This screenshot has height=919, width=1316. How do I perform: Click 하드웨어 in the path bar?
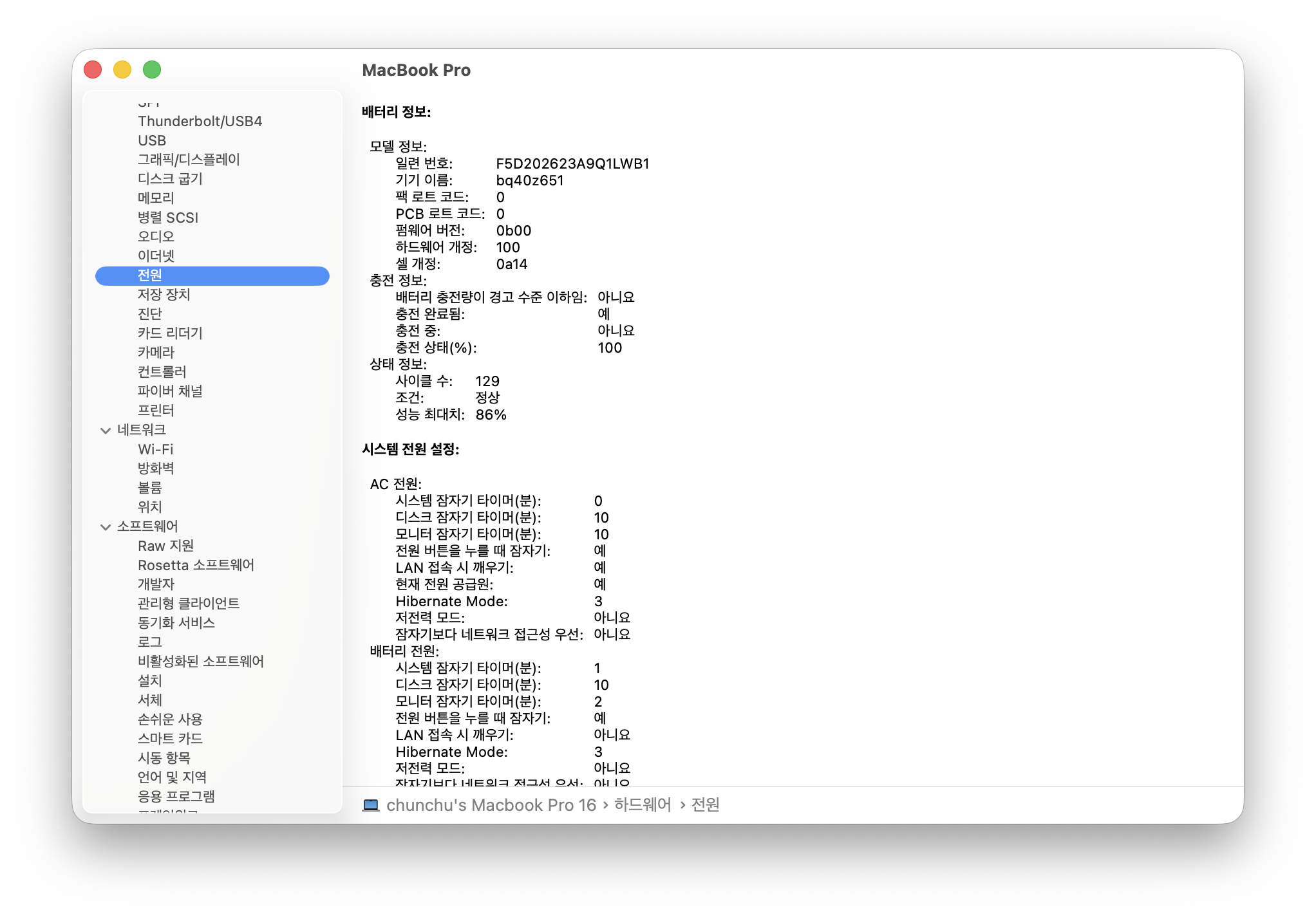point(643,805)
